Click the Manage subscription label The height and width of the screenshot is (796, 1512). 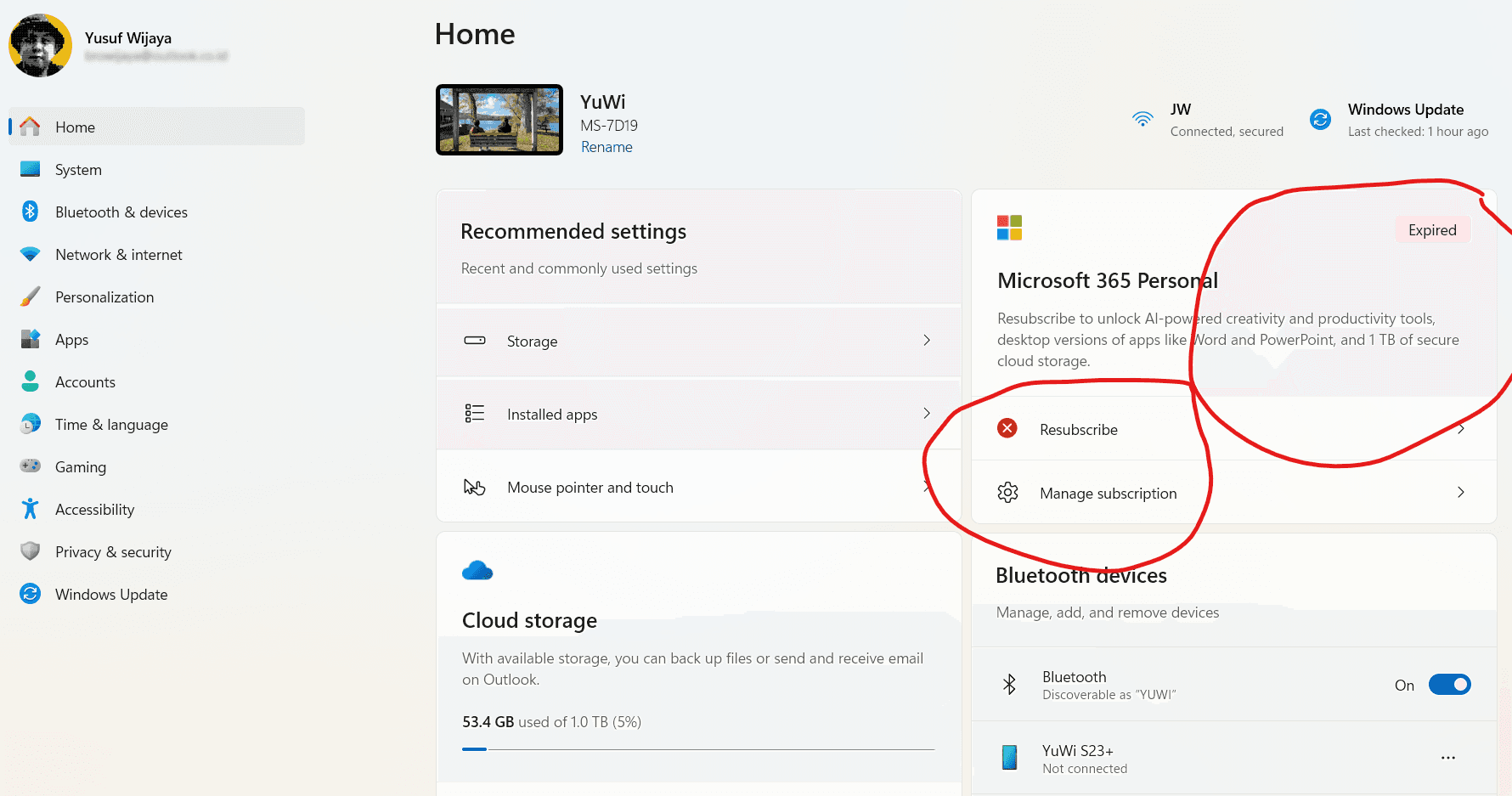tap(1109, 494)
